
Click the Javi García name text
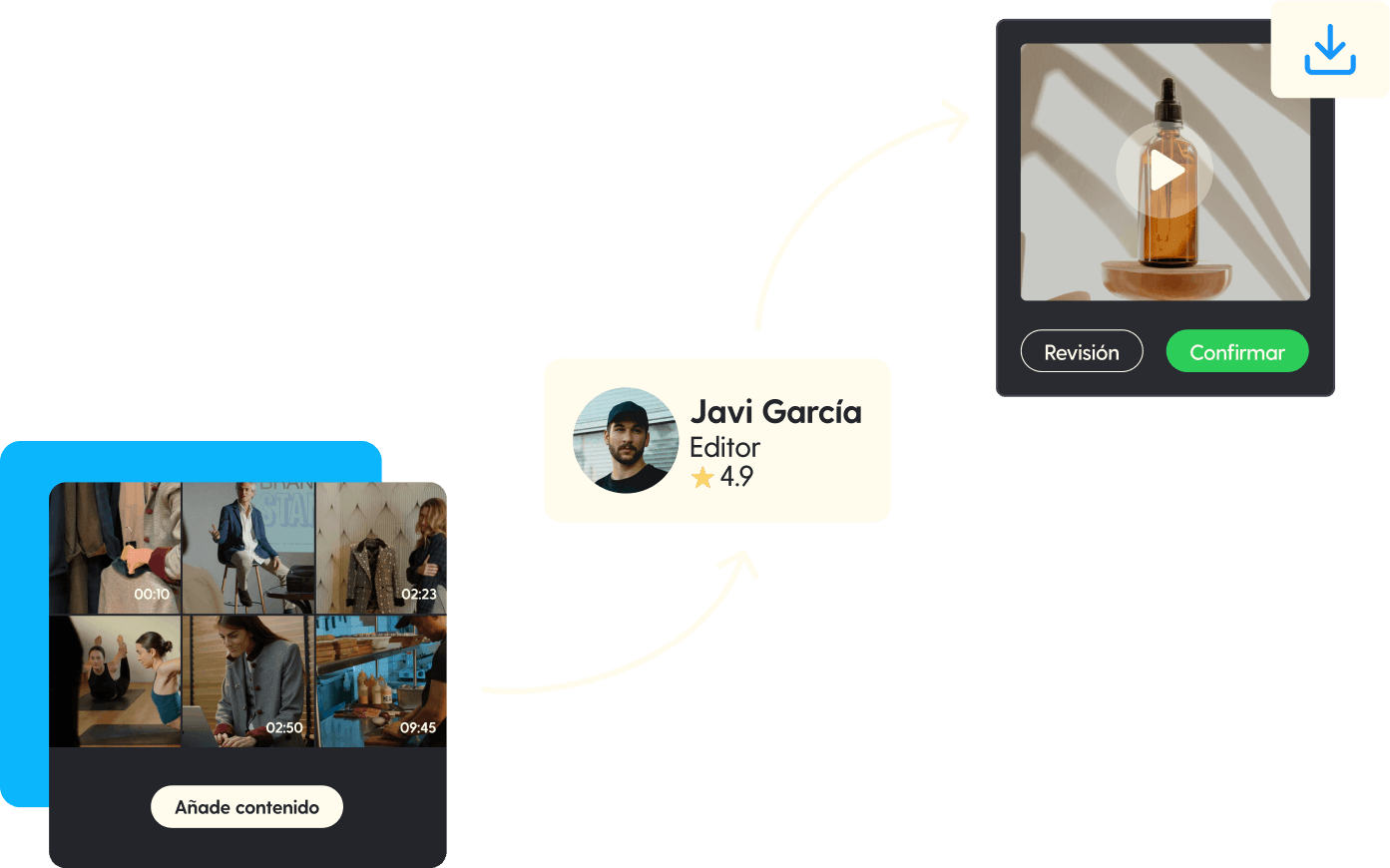click(776, 411)
